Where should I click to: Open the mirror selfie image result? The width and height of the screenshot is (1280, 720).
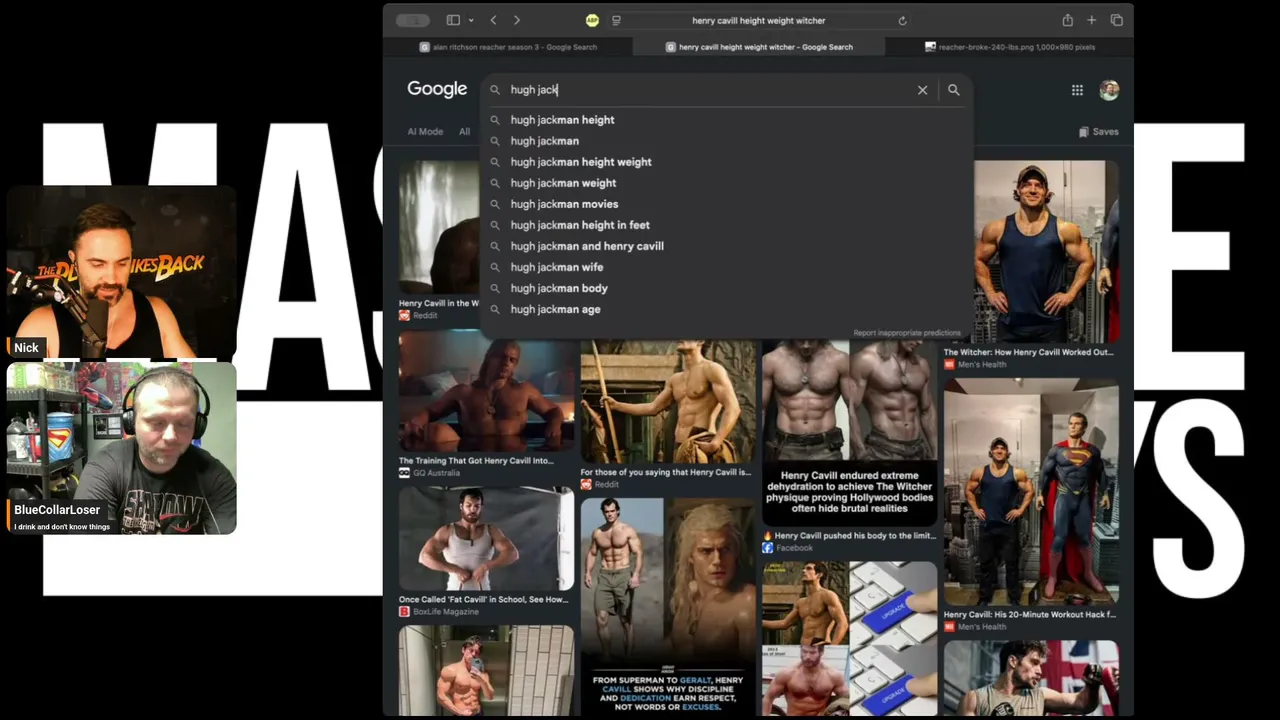click(x=487, y=670)
